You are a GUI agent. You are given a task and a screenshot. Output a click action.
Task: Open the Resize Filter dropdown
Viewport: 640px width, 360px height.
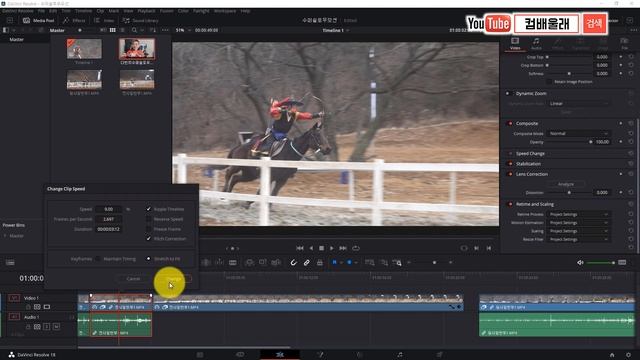(x=578, y=240)
